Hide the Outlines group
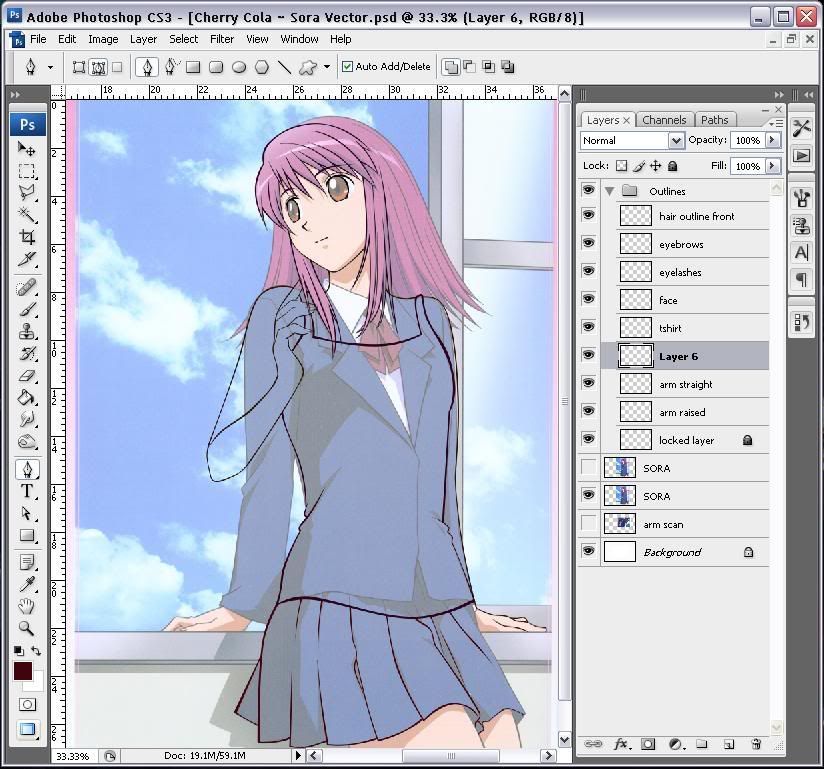Viewport: 824px width, 769px height. point(589,190)
